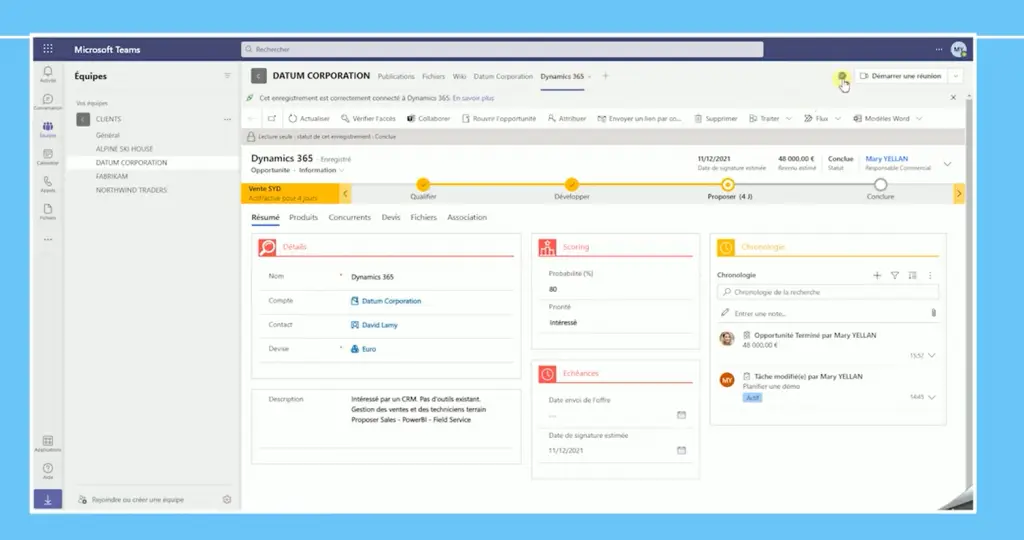Open CLIENTS team more options
1024x540 pixels.
[x=227, y=119]
